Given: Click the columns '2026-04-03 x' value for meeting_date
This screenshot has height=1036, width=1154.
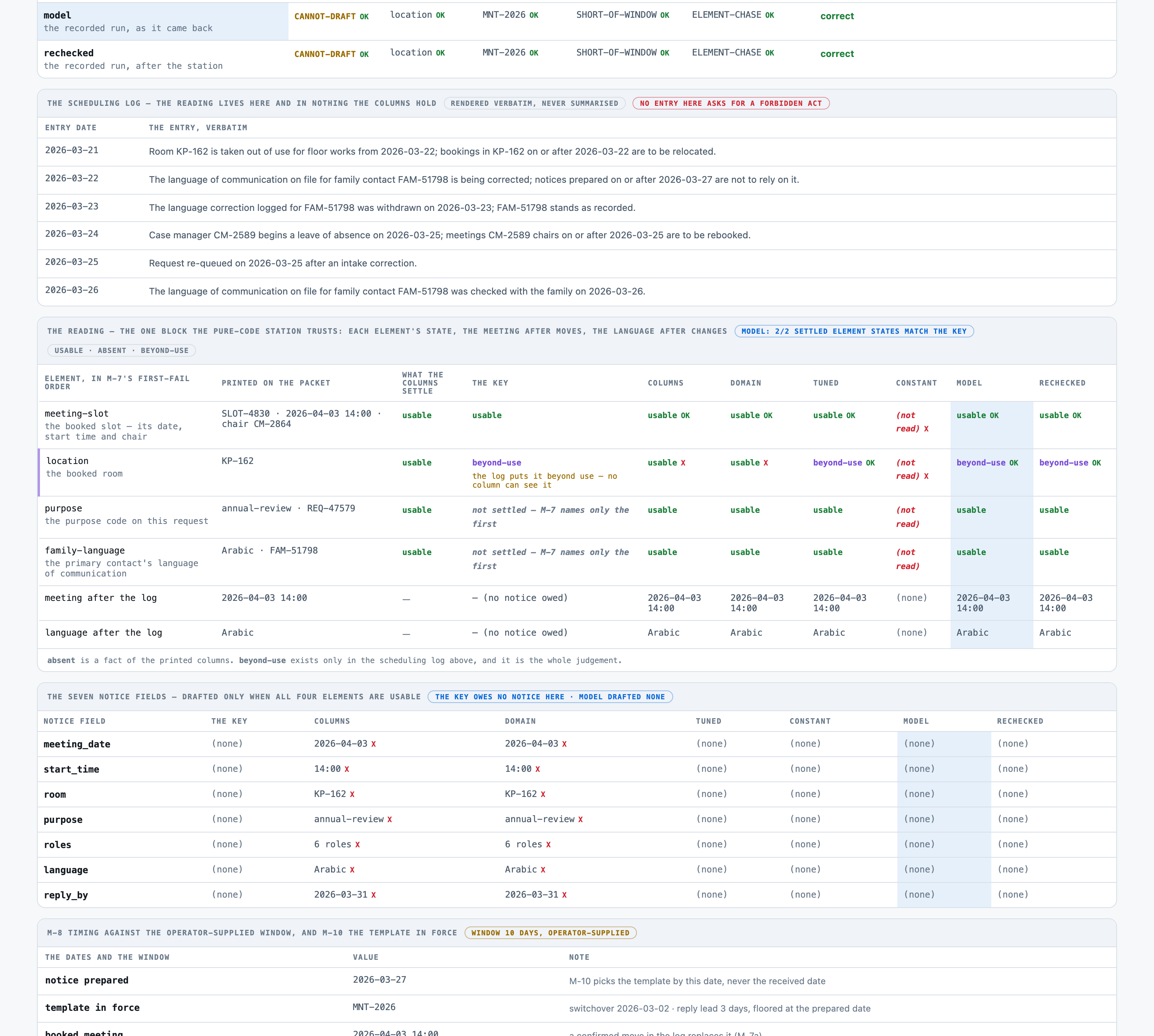Looking at the screenshot, I should (345, 744).
